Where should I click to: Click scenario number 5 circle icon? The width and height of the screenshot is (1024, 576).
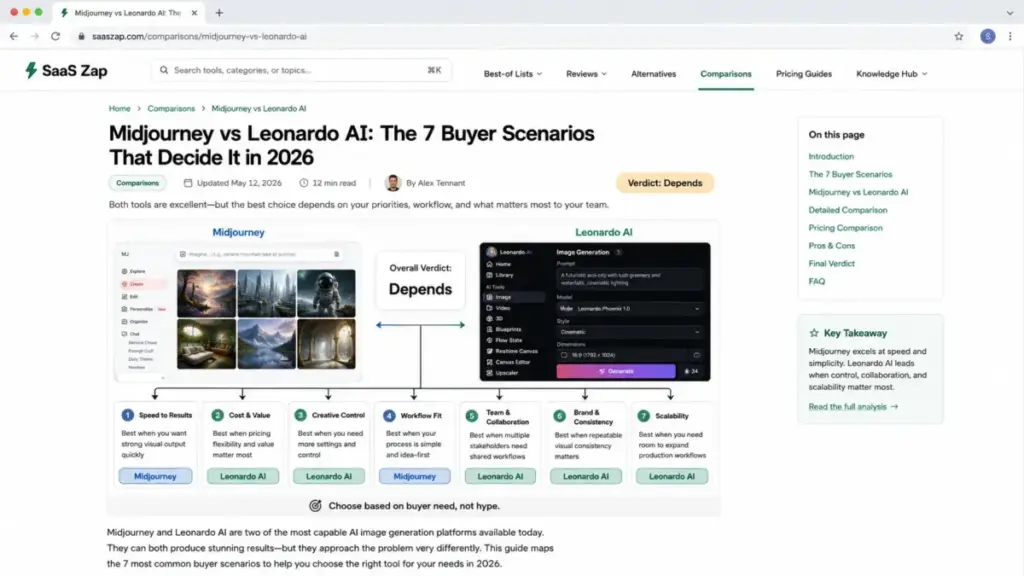point(472,416)
